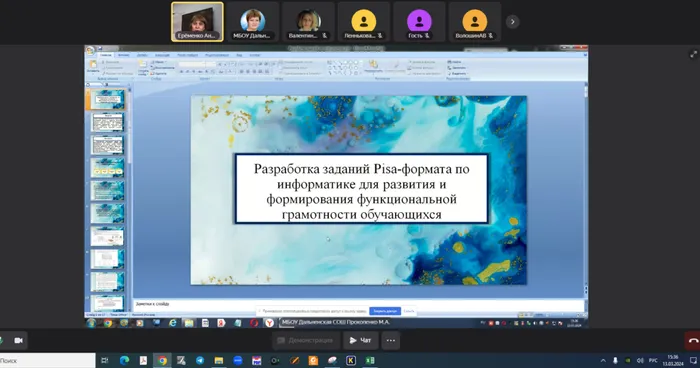The width and height of the screenshot is (700, 368).
Task: Select the МБОУ Дальн... participant tile
Action: point(253,22)
